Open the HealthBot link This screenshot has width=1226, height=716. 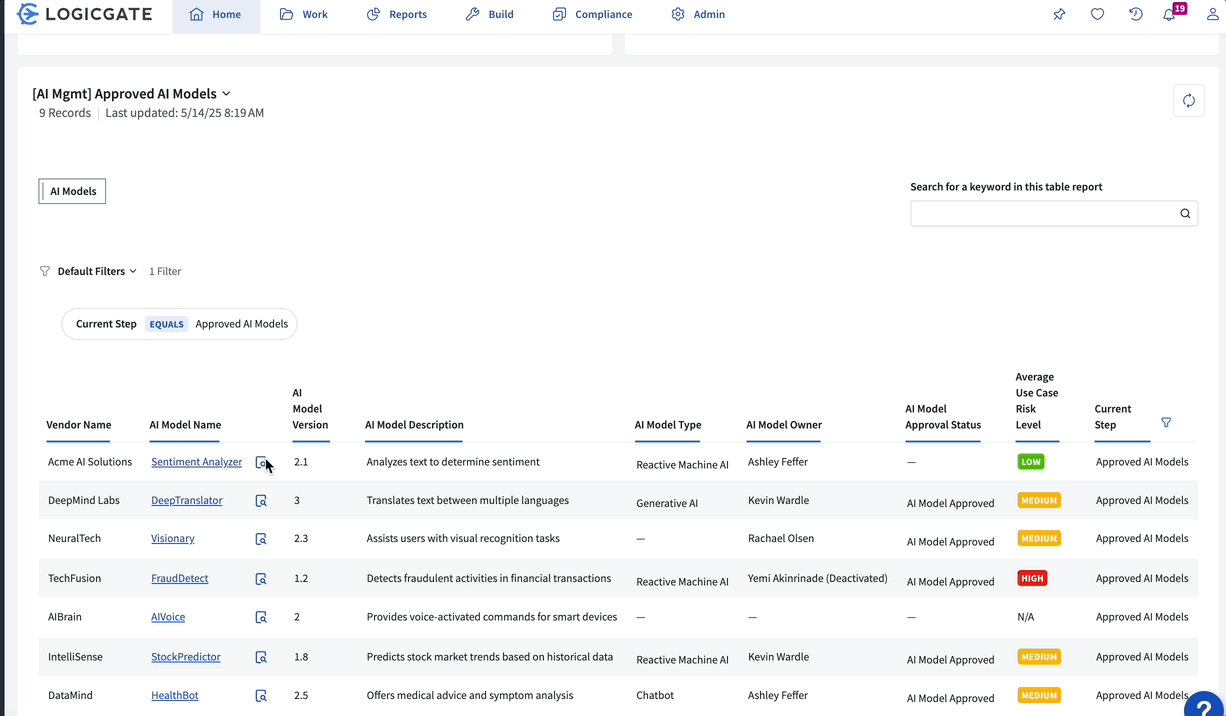175,695
